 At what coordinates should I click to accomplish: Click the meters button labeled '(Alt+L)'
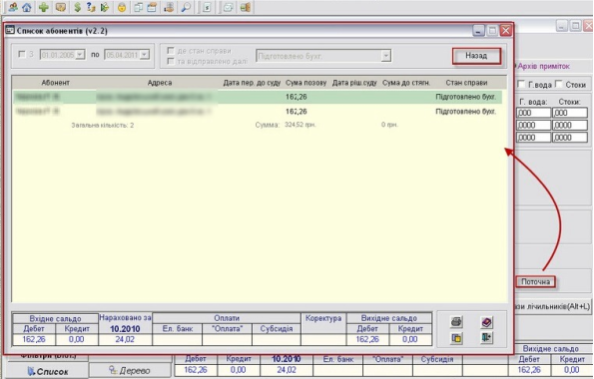[x=553, y=306]
